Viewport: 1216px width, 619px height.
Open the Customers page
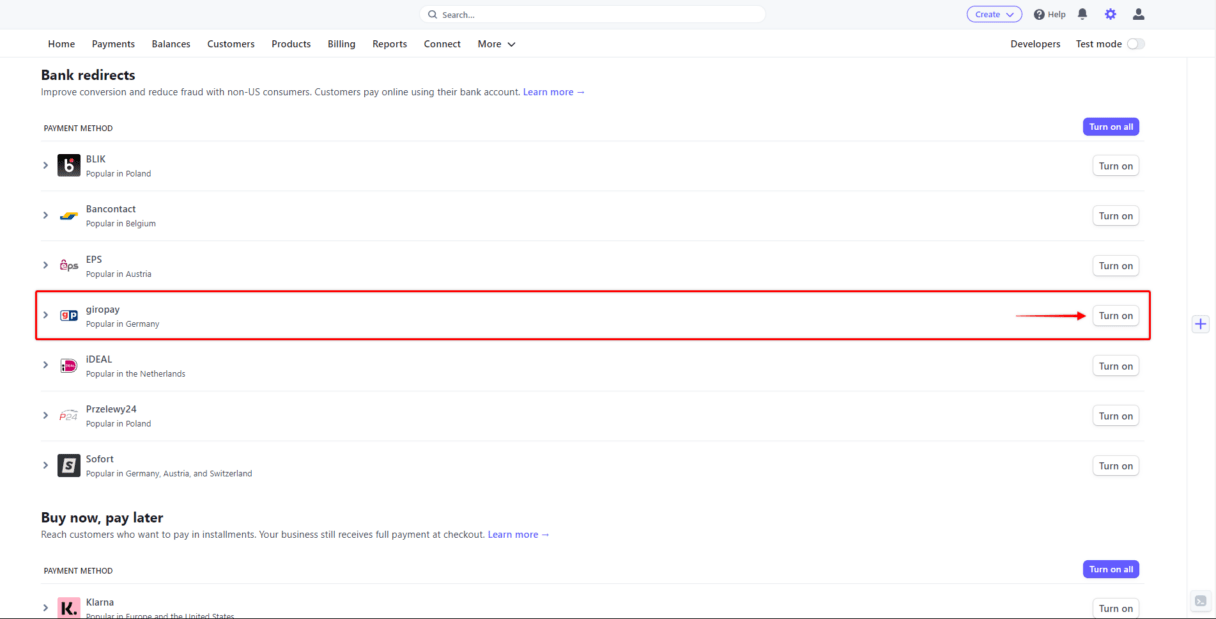pyautogui.click(x=231, y=44)
